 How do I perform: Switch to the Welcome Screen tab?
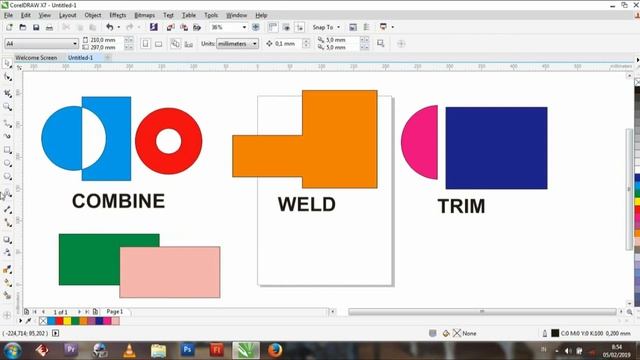[36, 58]
